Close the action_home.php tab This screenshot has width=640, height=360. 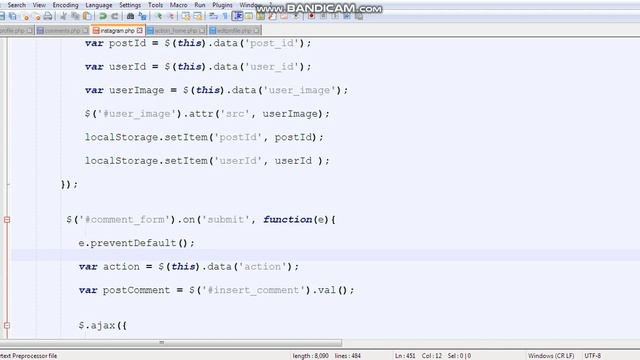[202, 31]
